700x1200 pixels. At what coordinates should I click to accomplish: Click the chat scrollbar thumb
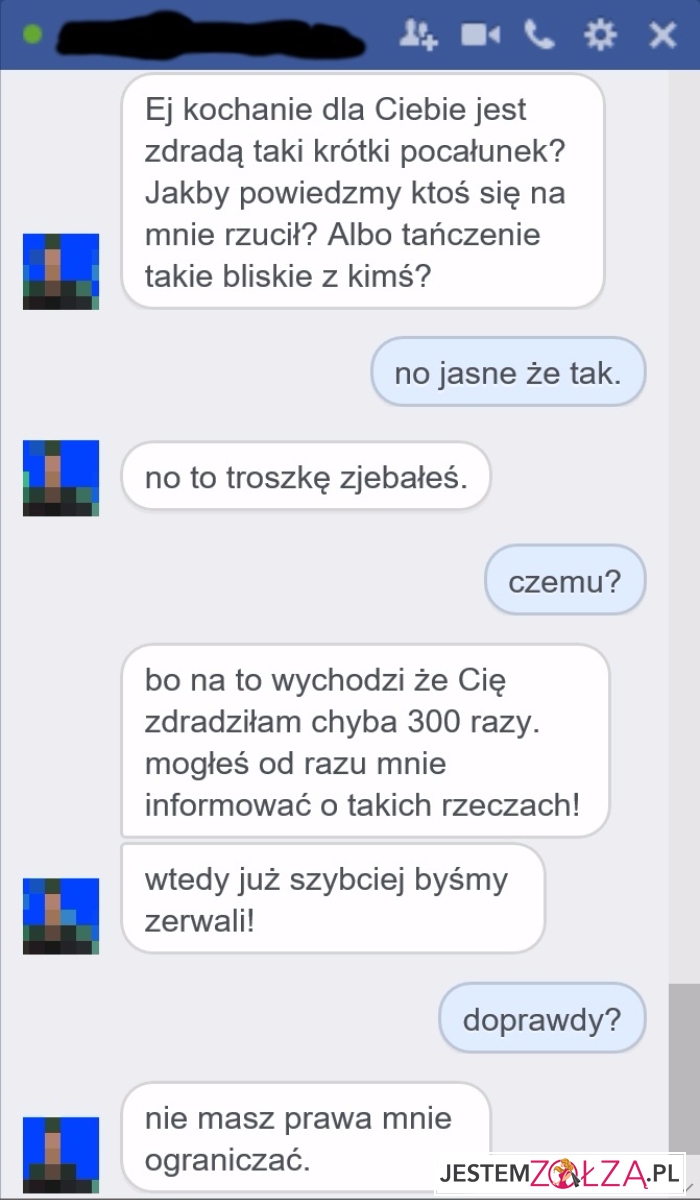coord(685,1068)
